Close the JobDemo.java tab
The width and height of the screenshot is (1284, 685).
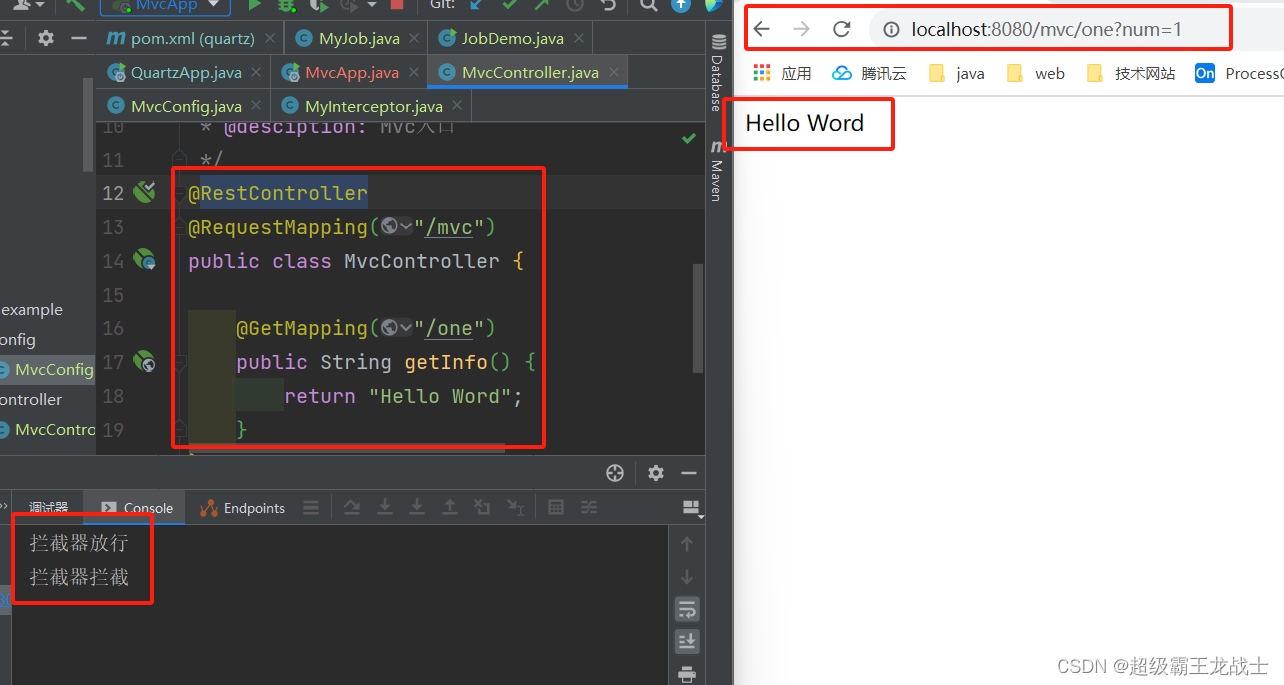[581, 39]
